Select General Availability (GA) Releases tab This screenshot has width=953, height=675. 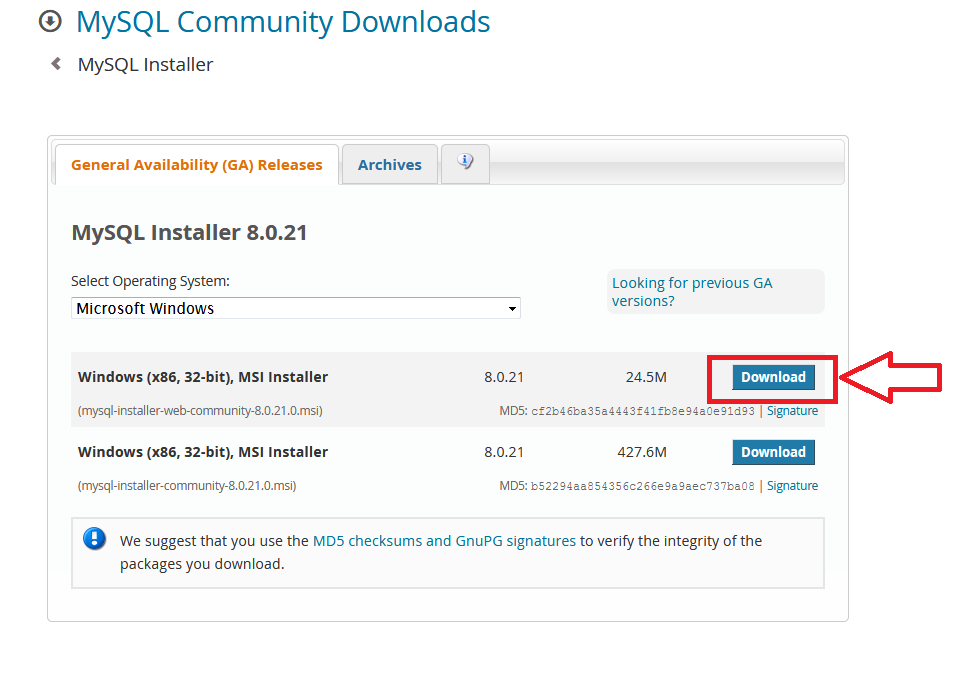pyautogui.click(x=196, y=165)
